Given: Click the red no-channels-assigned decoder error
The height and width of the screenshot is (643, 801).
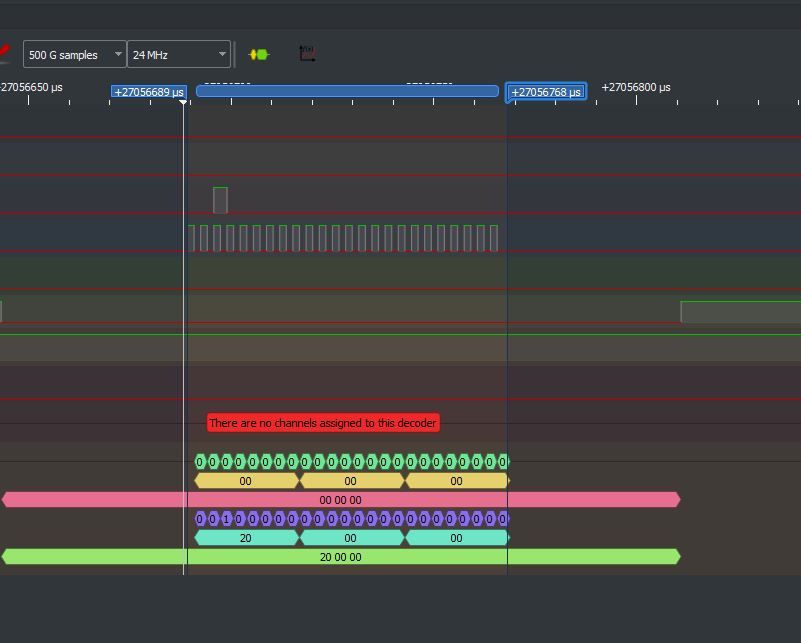Looking at the screenshot, I should click(323, 423).
